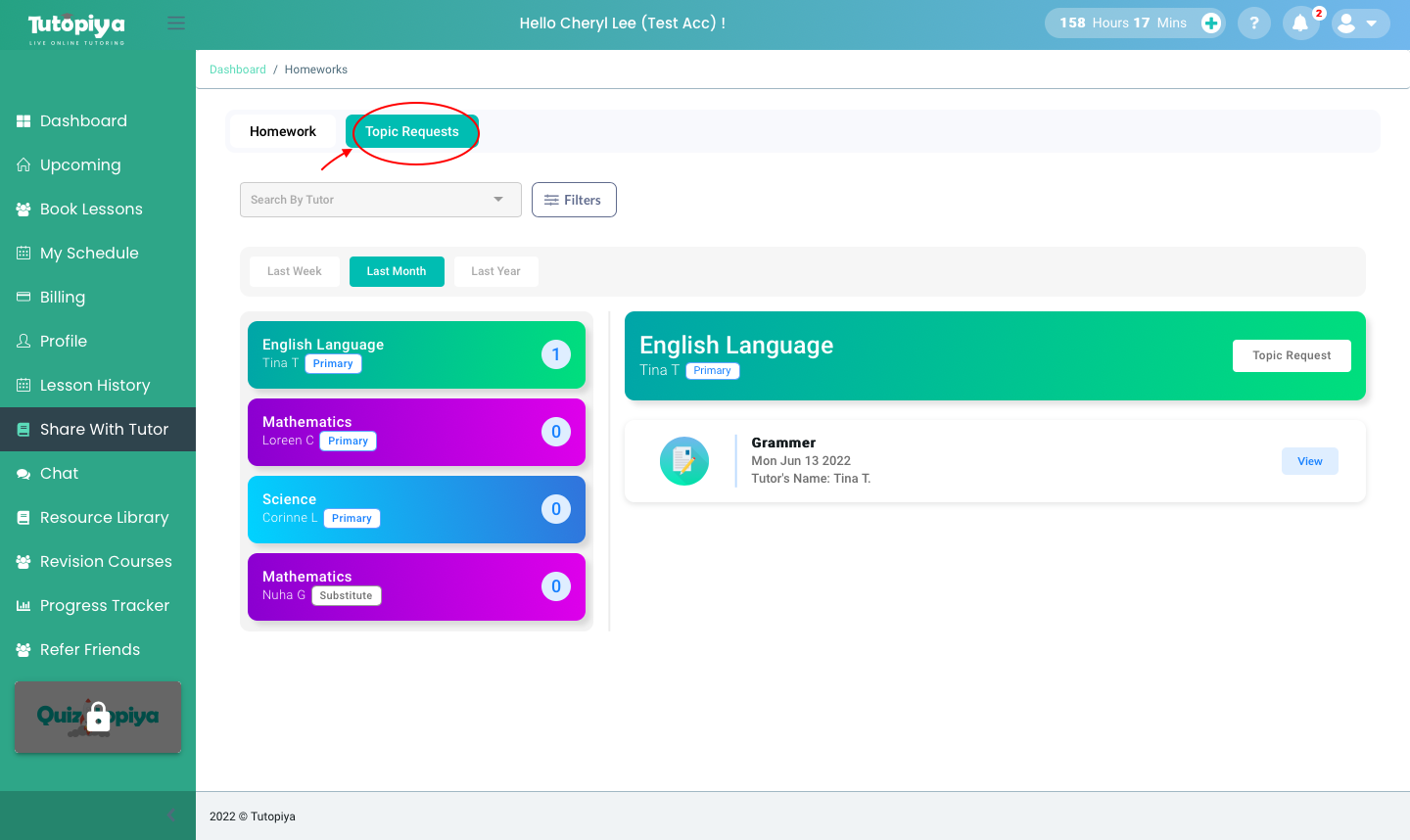Collapse sidebar using bottom chevron arrow
The image size is (1410, 840).
tap(170, 815)
